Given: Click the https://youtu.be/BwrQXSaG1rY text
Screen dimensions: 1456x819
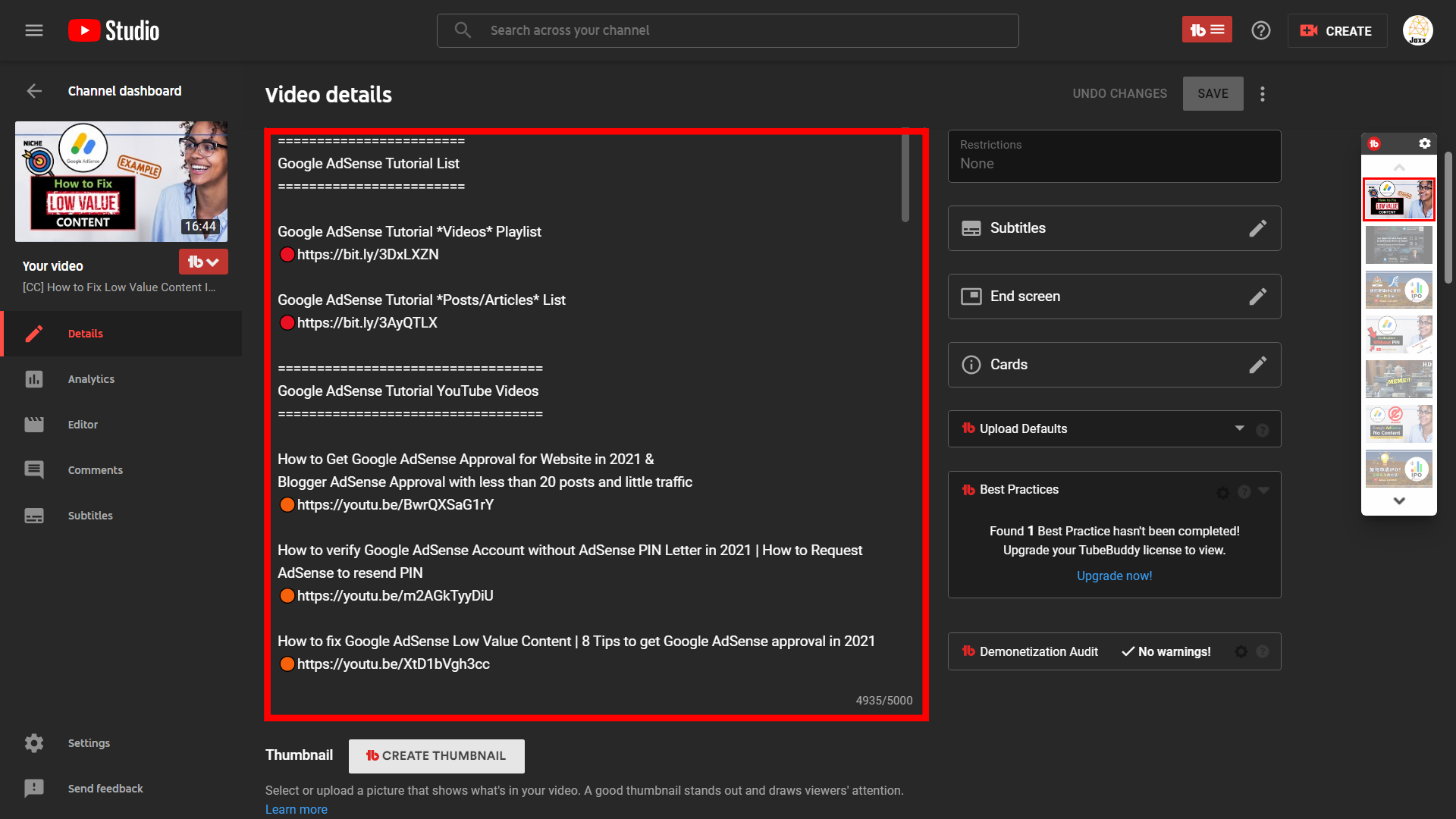Looking at the screenshot, I should coord(395,505).
